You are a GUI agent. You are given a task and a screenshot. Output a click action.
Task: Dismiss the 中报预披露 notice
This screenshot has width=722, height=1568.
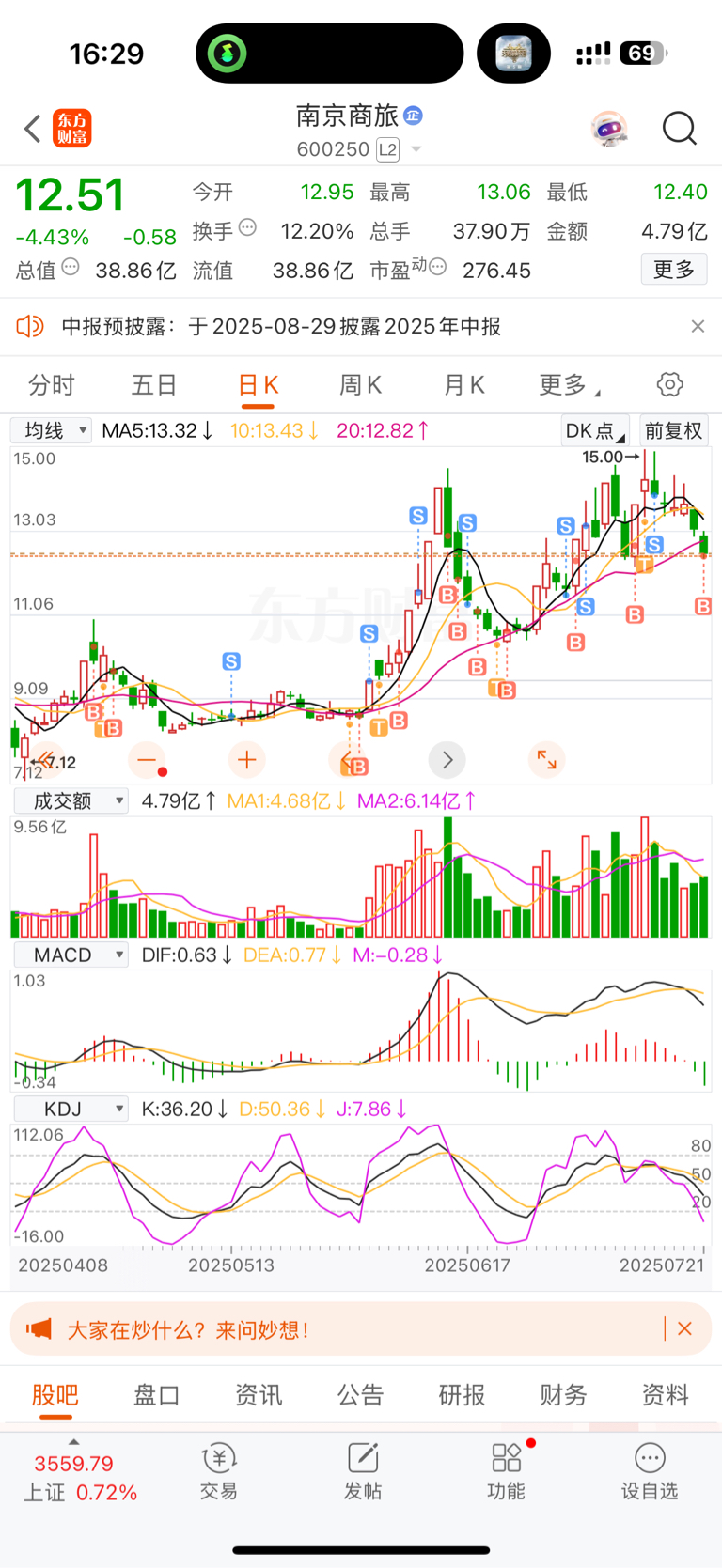pyautogui.click(x=698, y=326)
